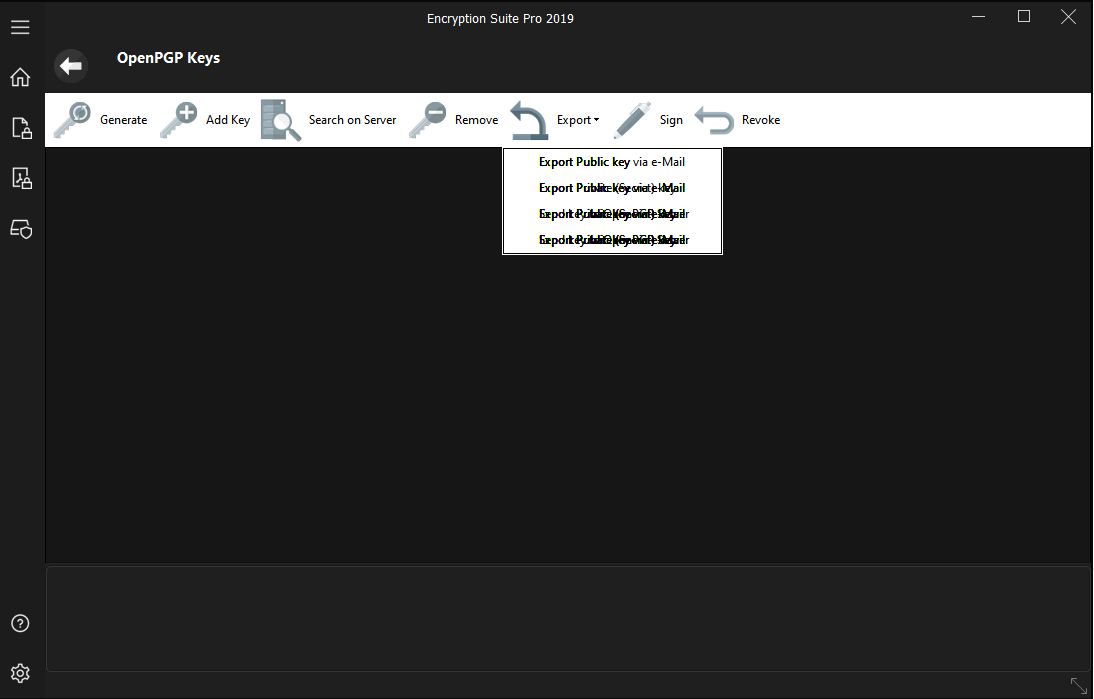The height and width of the screenshot is (699, 1094).
Task: Click the empty details panel at bottom
Action: 568,619
